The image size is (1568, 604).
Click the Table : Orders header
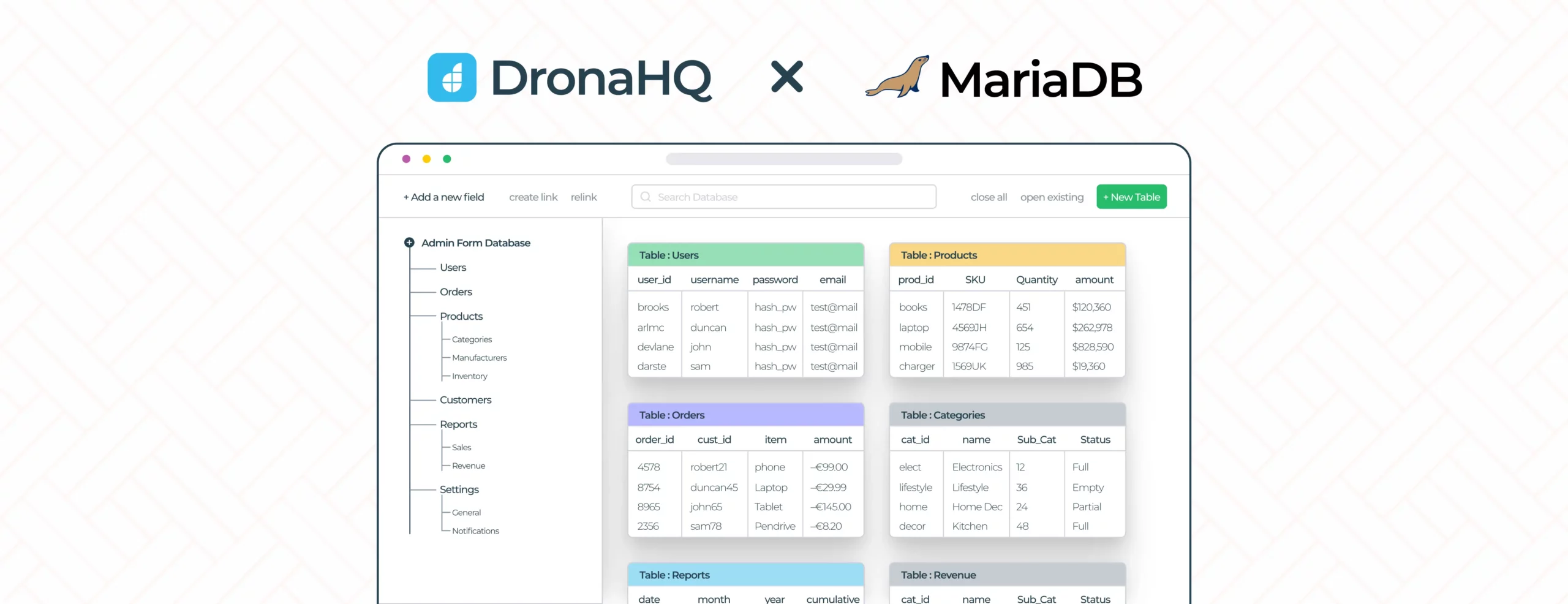tap(745, 415)
